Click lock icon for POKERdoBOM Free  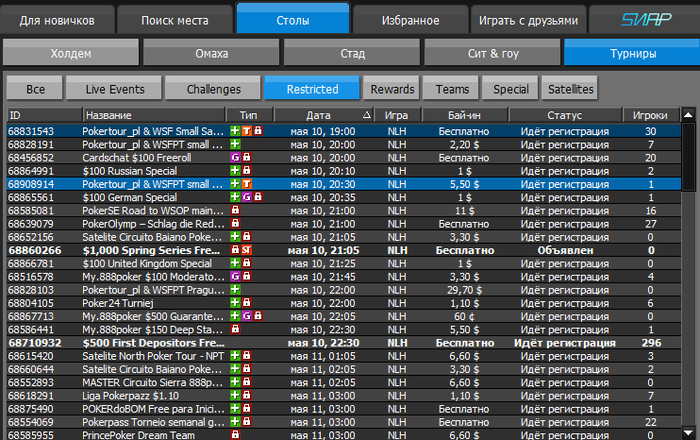(246, 408)
